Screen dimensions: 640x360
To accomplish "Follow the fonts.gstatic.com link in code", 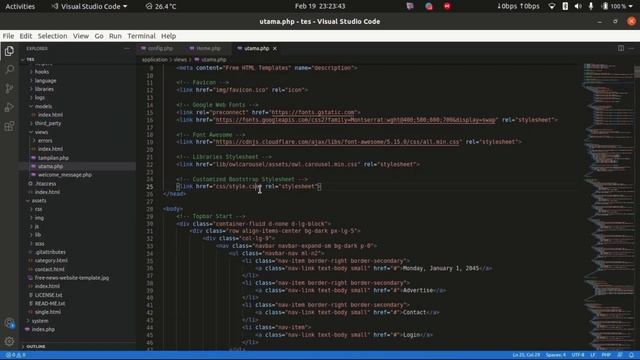I will [x=313, y=112].
